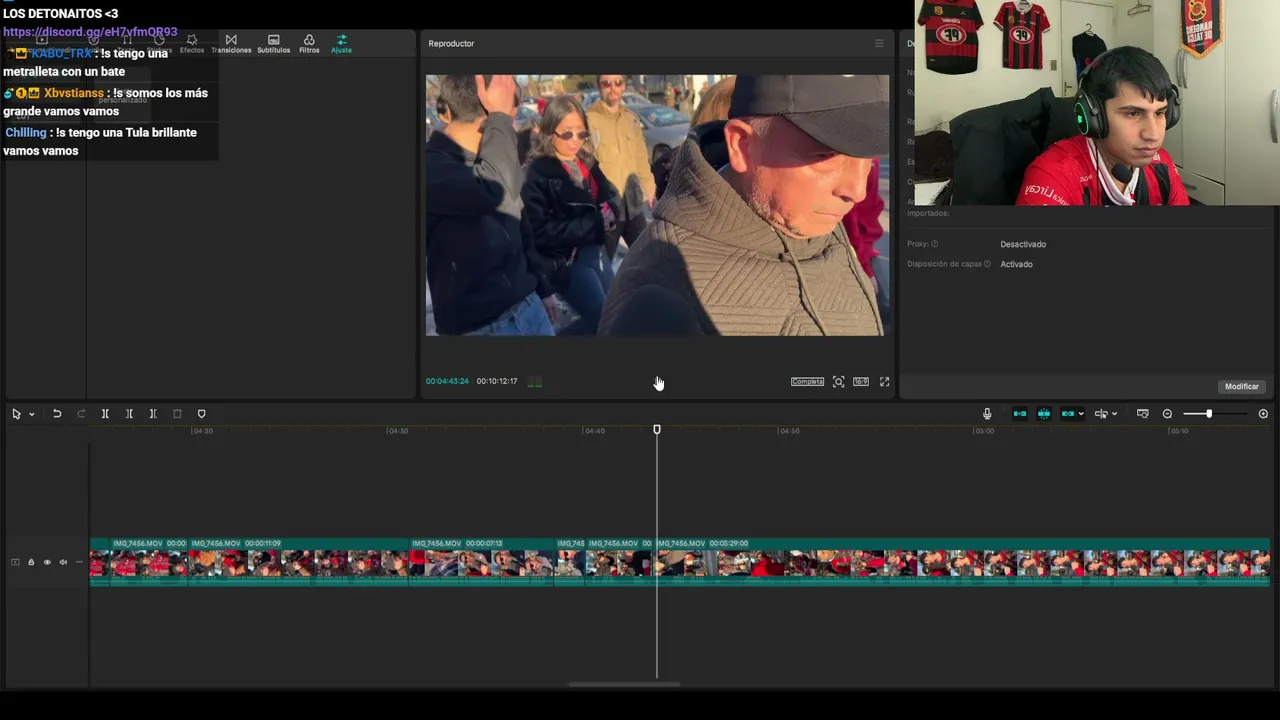Delete left of playhead tool
1280x720 pixels.
[129, 414]
